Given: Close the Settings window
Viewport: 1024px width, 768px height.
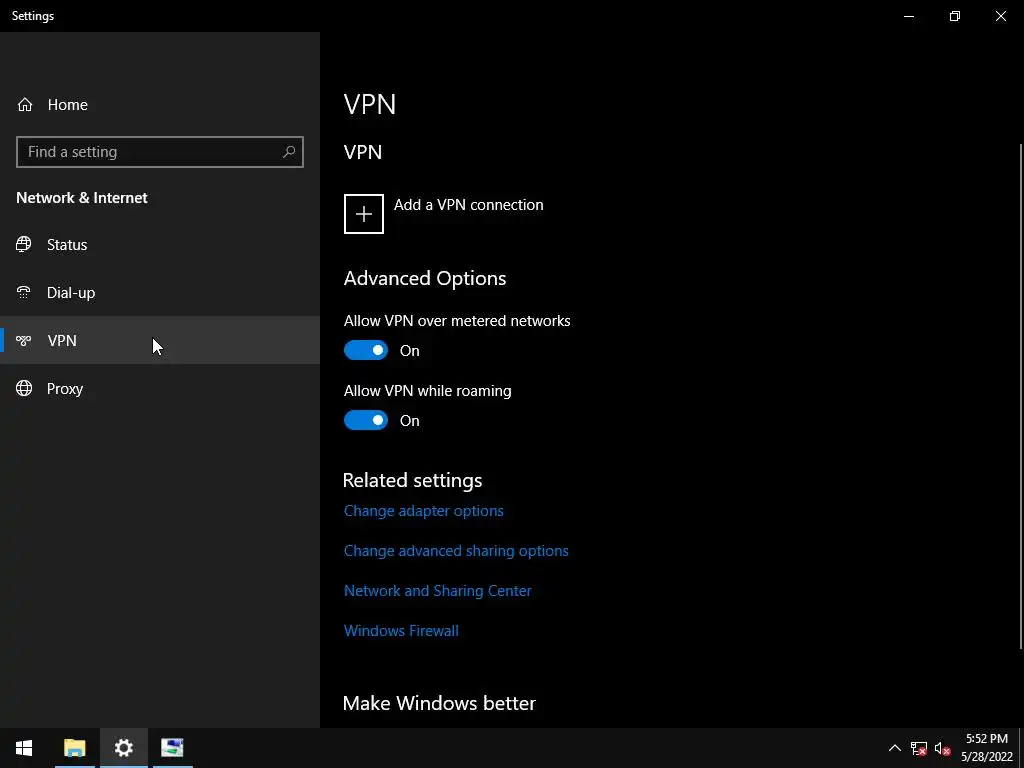Looking at the screenshot, I should [1000, 16].
